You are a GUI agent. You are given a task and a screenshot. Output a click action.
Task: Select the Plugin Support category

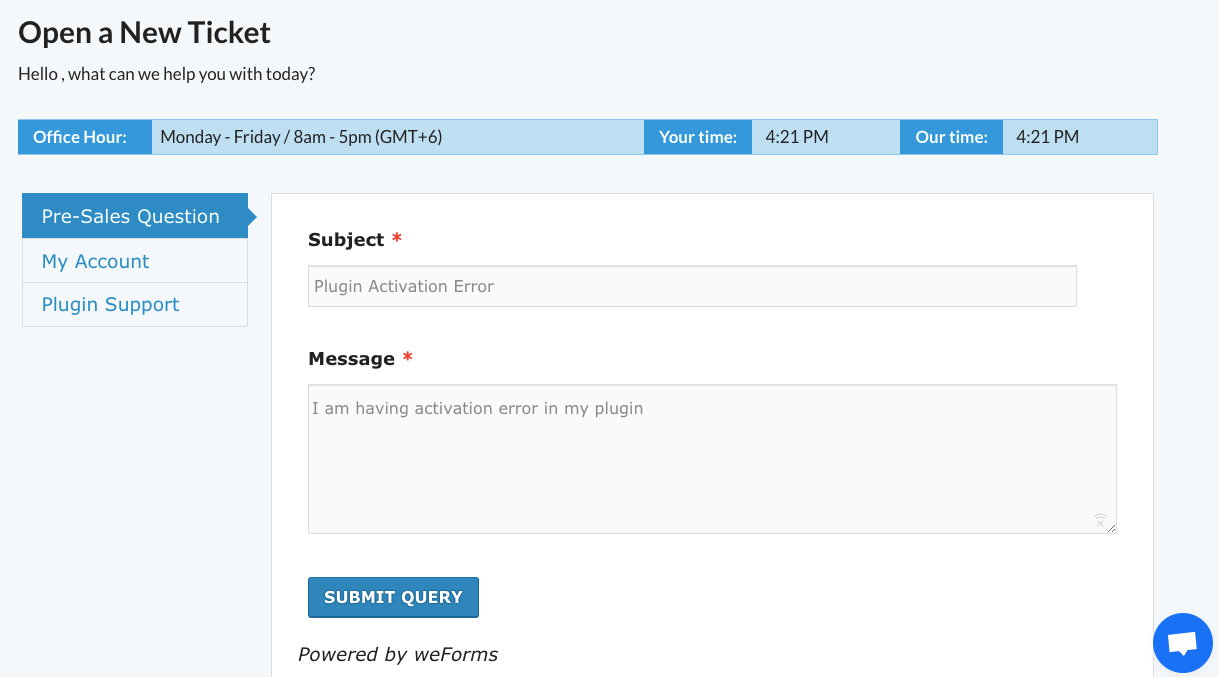coord(110,304)
